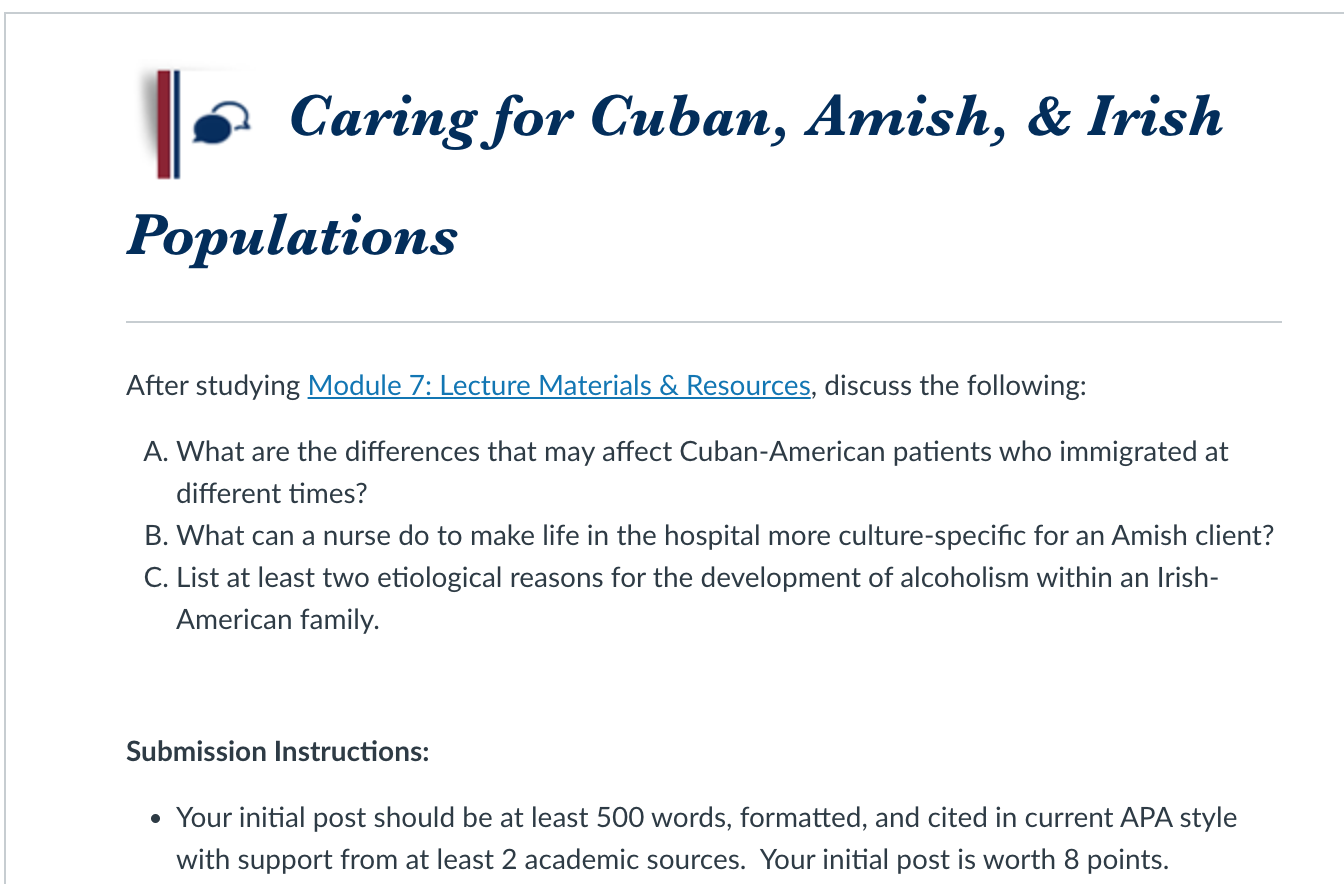This screenshot has width=1344, height=884.
Task: Click the list marker letter "B."
Action: click(156, 535)
